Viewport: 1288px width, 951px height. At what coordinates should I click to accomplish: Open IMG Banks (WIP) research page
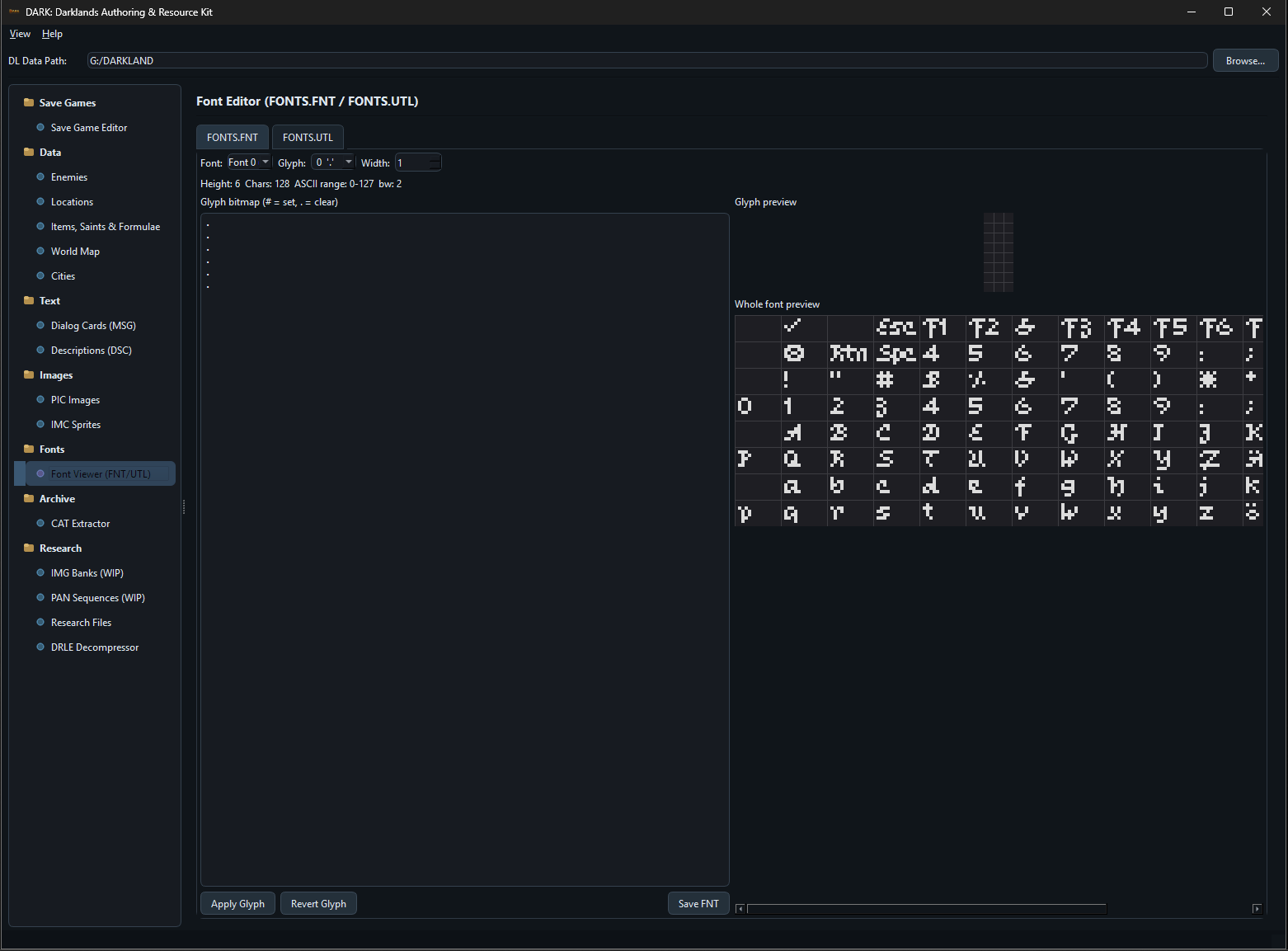tap(87, 573)
